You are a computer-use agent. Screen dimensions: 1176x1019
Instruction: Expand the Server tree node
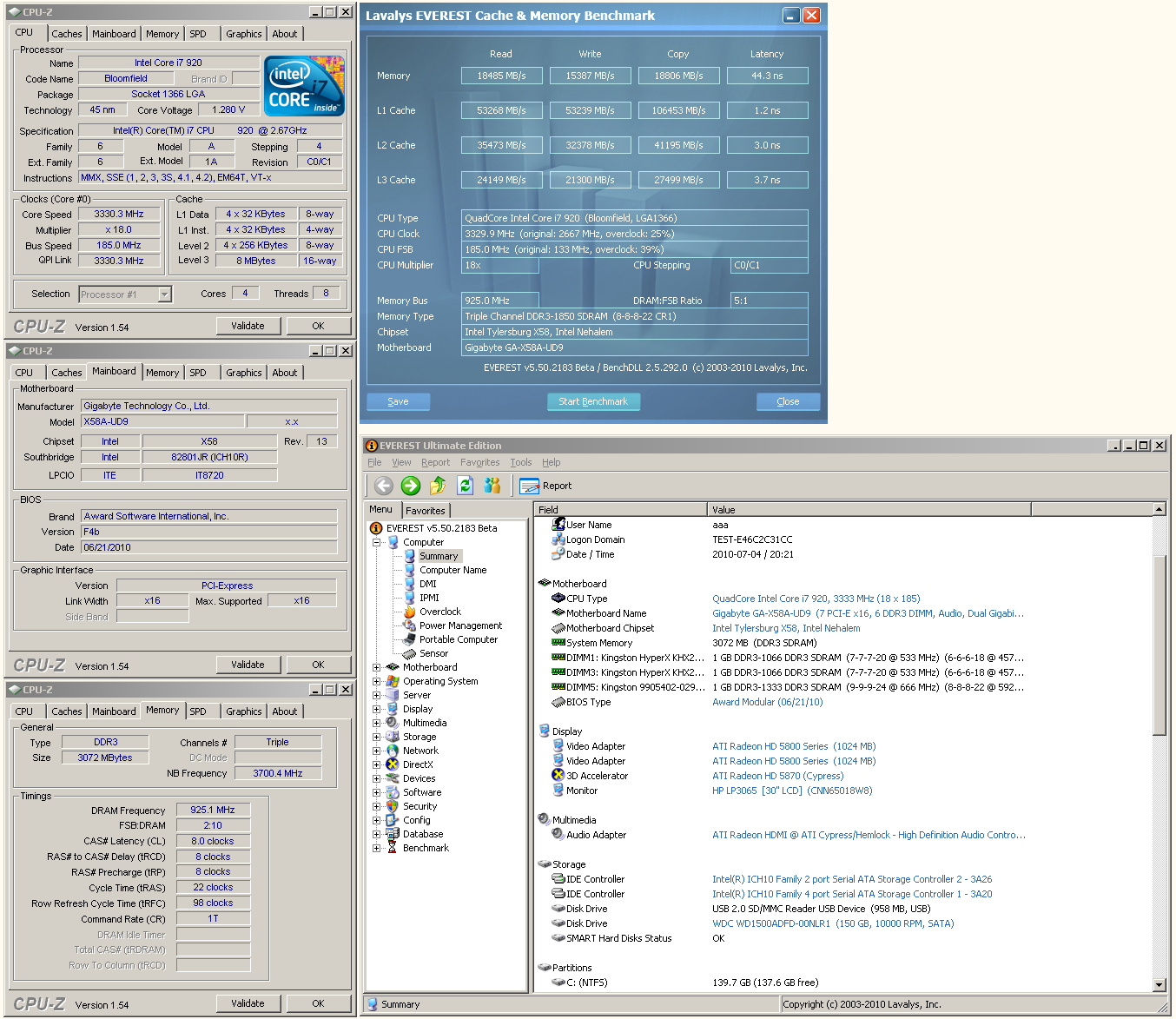tap(377, 695)
